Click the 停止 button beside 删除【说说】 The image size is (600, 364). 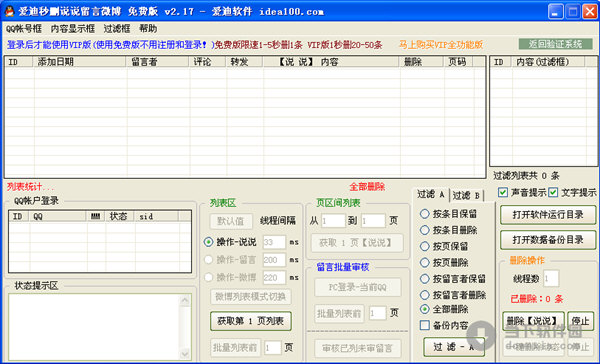(x=580, y=321)
